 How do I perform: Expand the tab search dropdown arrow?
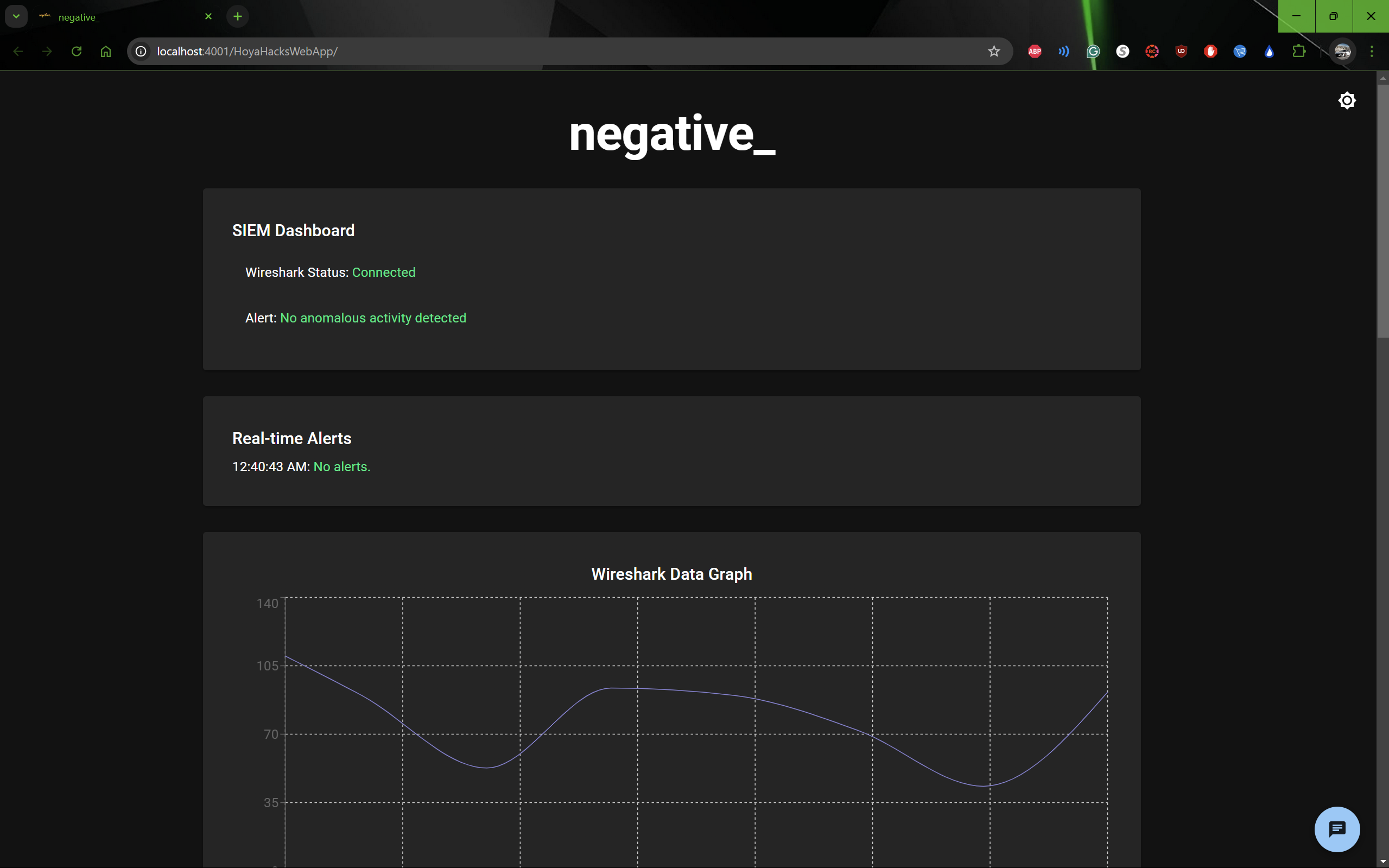(16, 16)
